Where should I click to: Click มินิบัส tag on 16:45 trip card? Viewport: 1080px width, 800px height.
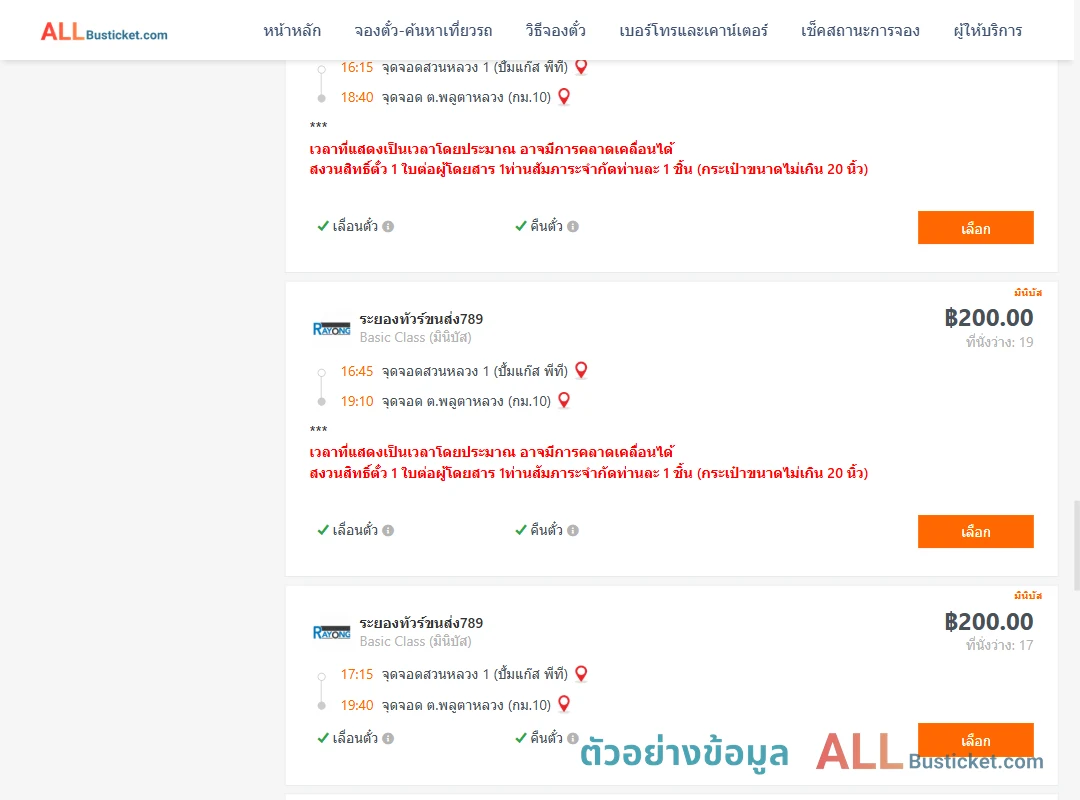[1028, 292]
